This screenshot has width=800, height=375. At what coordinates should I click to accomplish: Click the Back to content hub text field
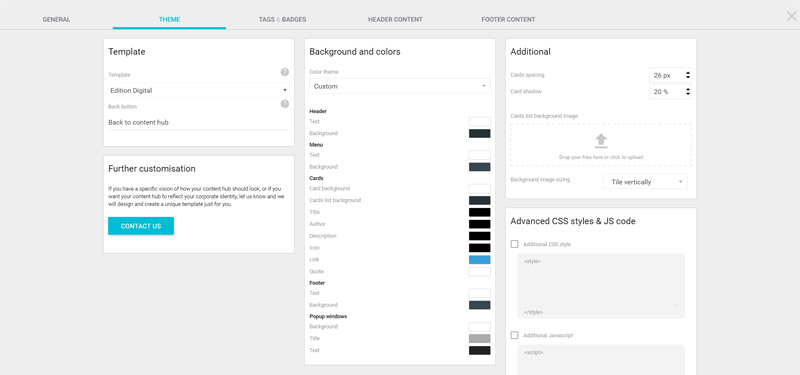click(x=198, y=122)
